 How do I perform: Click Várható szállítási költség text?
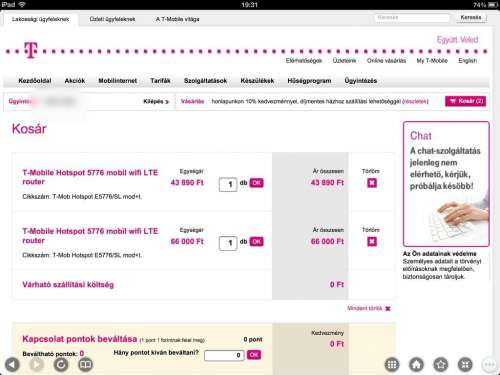pyautogui.click(x=68, y=285)
